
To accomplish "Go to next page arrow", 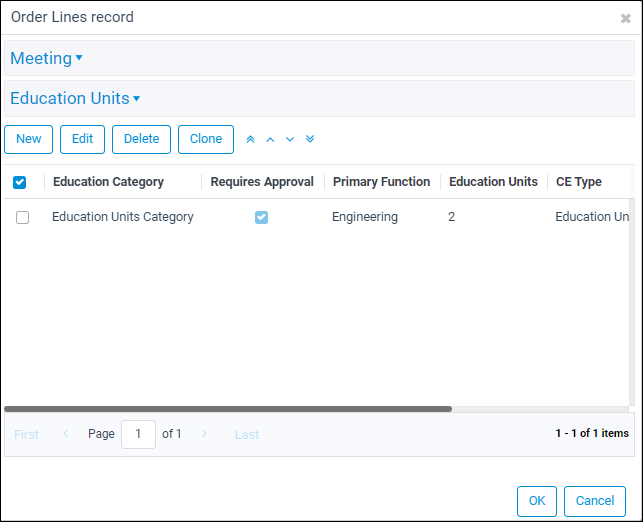I will coord(204,433).
